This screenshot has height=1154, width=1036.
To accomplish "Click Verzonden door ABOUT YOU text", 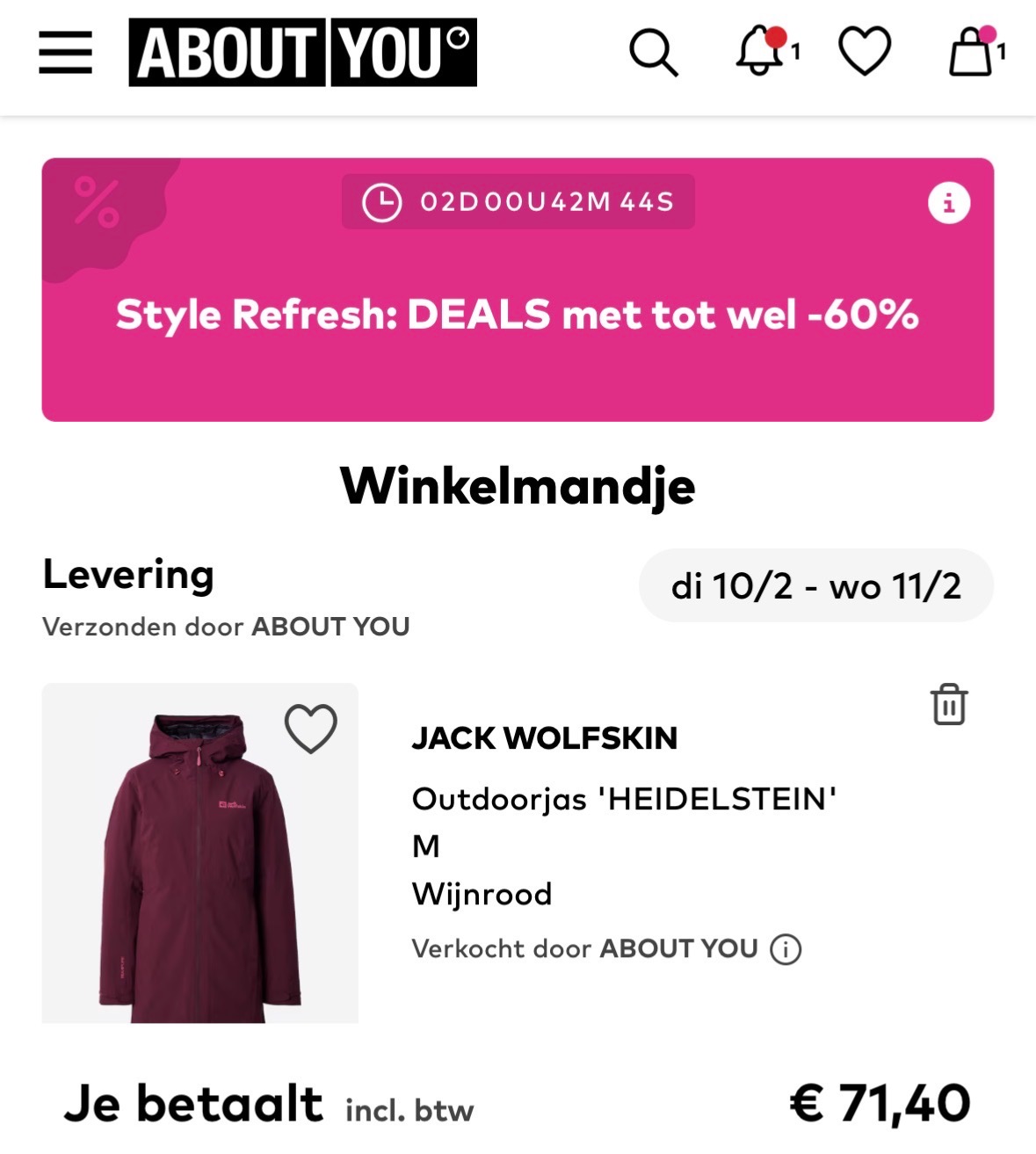I will point(227,627).
